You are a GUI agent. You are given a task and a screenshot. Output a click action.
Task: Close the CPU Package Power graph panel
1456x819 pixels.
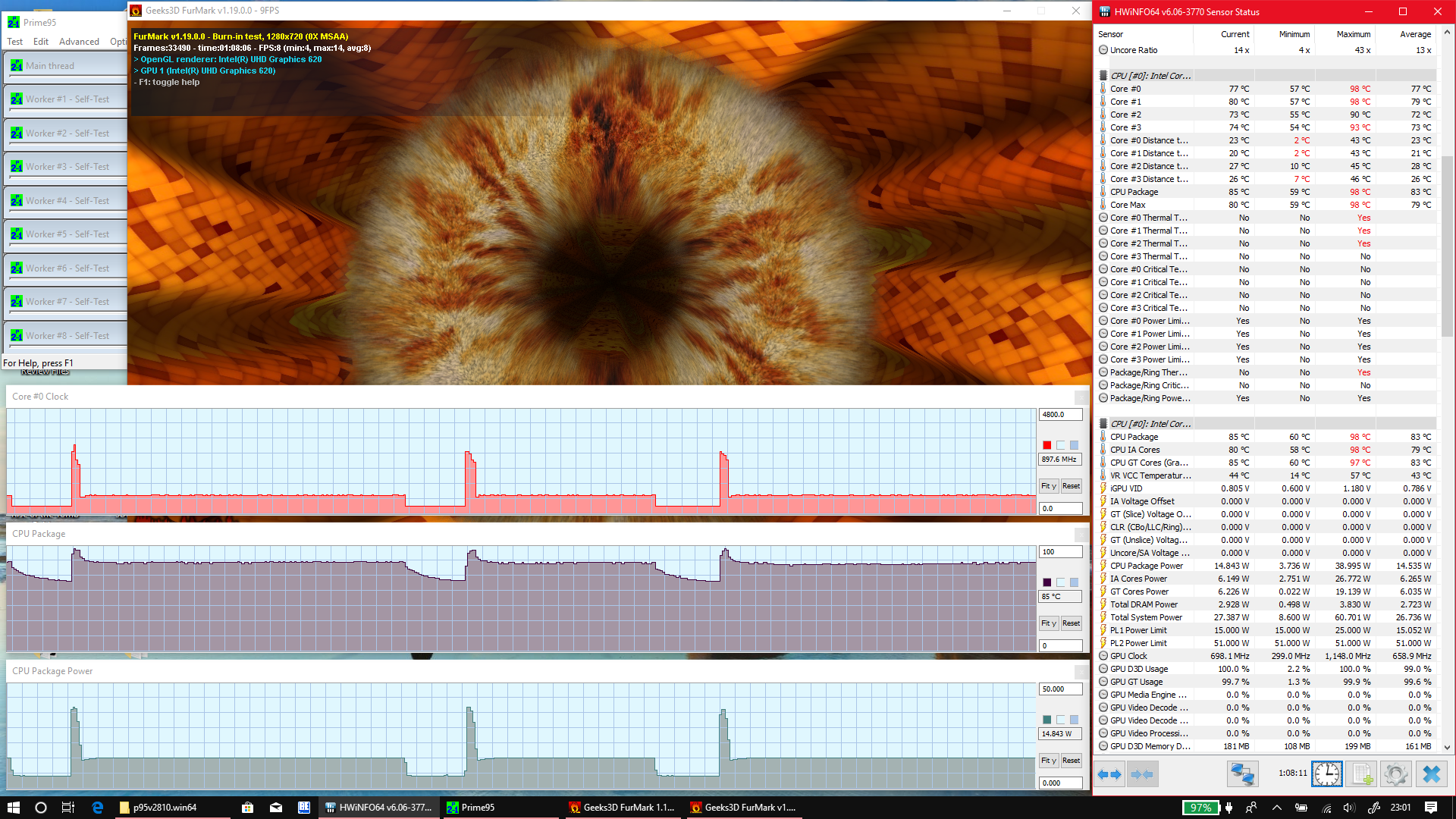click(1081, 672)
